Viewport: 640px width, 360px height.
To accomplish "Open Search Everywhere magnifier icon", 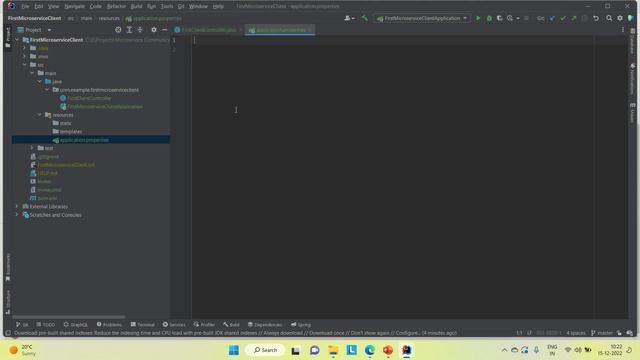I will [609, 18].
